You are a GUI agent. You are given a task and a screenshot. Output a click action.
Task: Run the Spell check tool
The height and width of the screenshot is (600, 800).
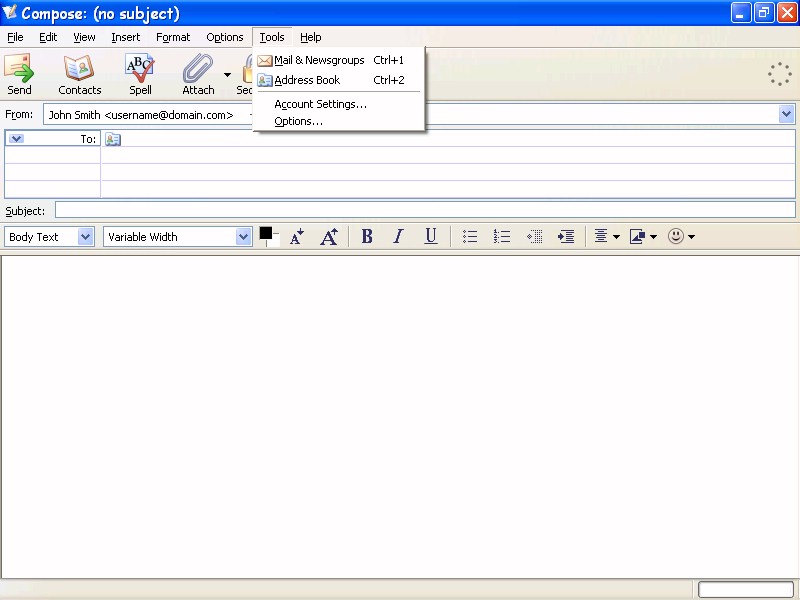(x=140, y=74)
